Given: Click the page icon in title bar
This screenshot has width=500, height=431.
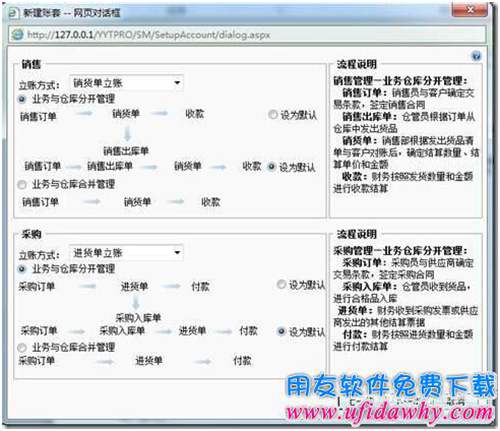Looking at the screenshot, I should coord(13,13).
